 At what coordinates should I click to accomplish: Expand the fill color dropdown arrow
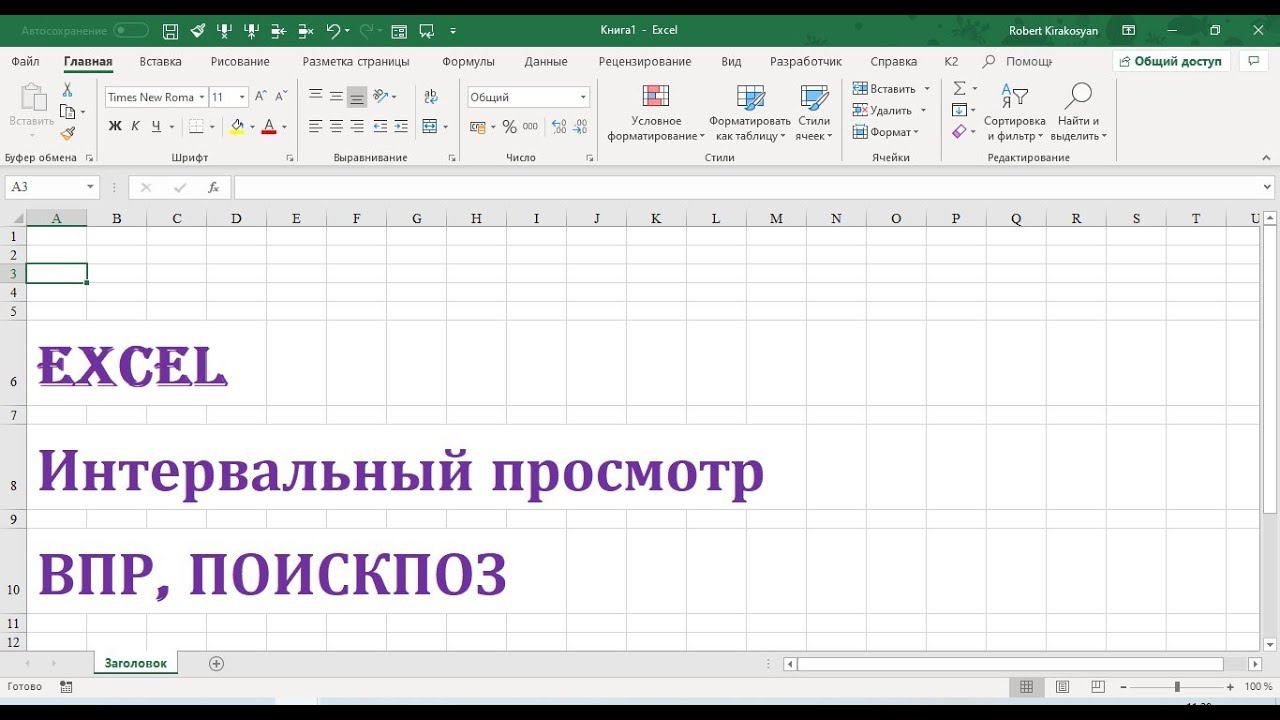(252, 127)
